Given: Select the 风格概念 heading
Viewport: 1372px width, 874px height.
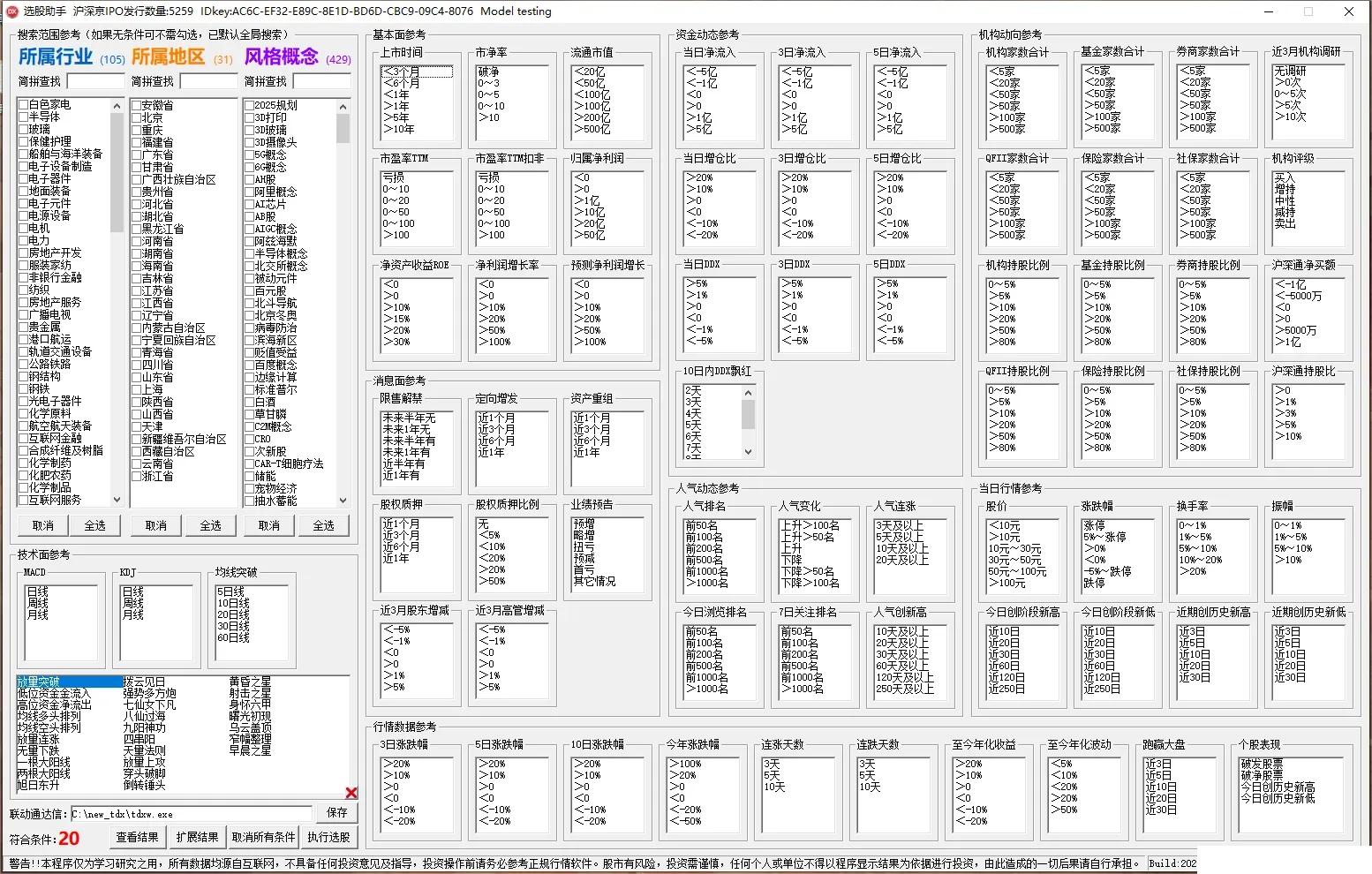Looking at the screenshot, I should [x=282, y=57].
